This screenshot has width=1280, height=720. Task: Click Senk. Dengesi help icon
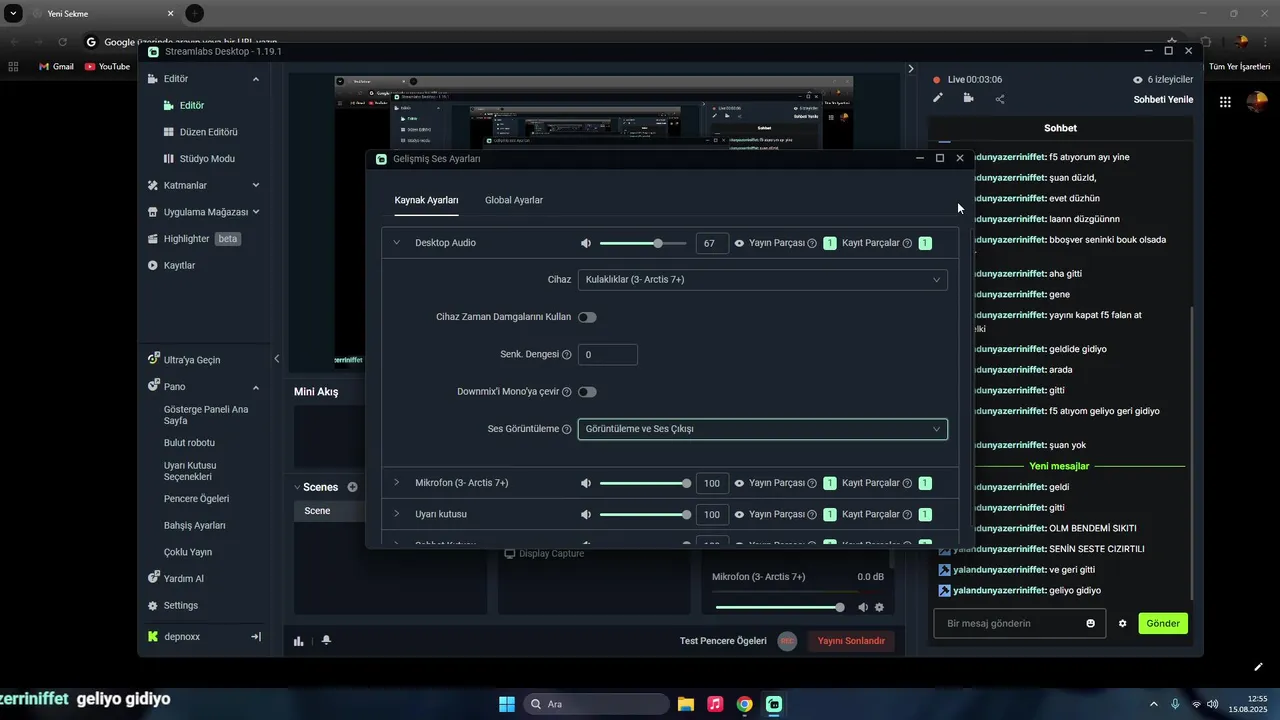click(567, 355)
